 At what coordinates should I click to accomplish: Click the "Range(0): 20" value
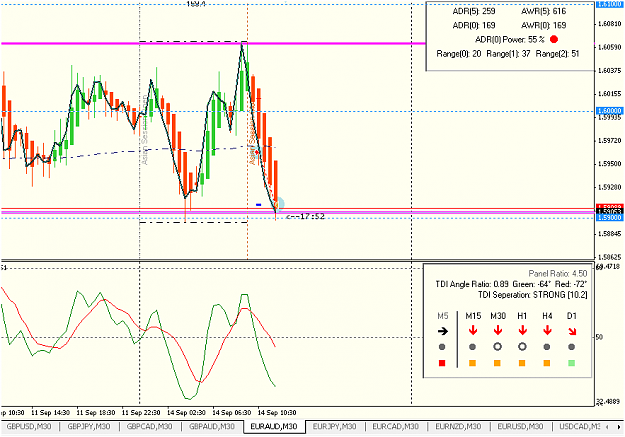tap(459, 53)
